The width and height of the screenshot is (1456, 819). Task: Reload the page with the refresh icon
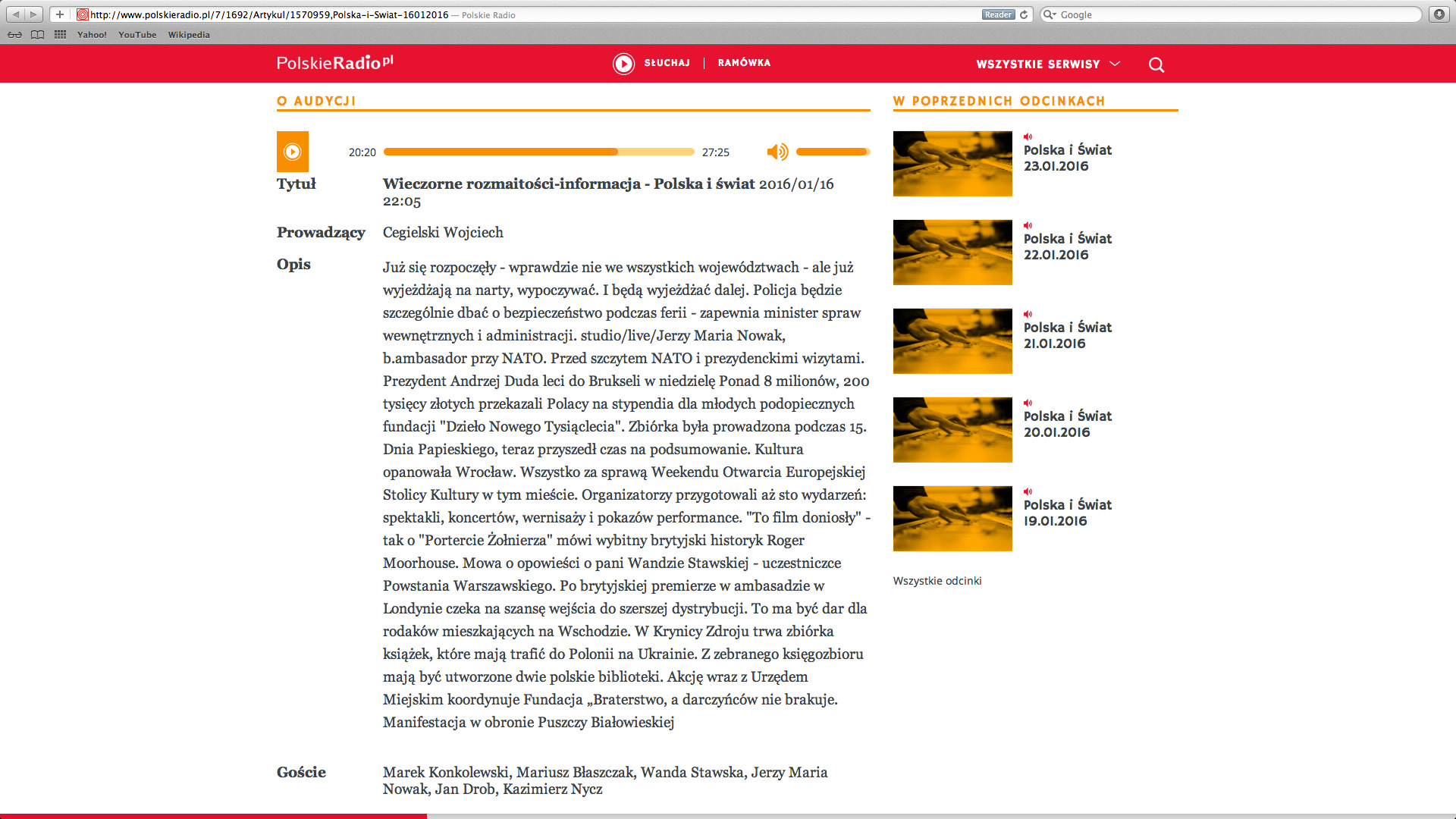[x=1024, y=14]
